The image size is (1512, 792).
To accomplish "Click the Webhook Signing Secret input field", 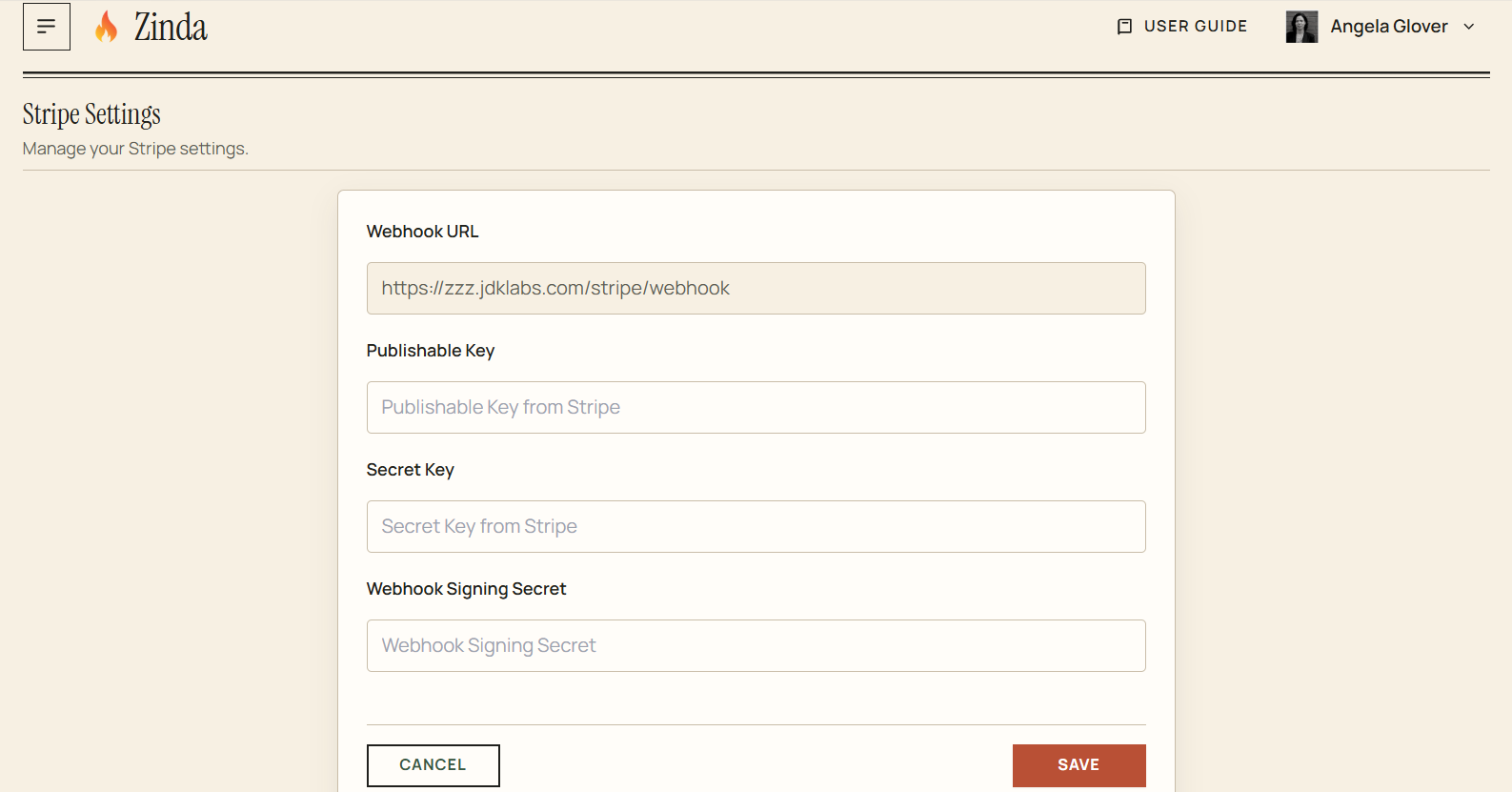I will [756, 645].
